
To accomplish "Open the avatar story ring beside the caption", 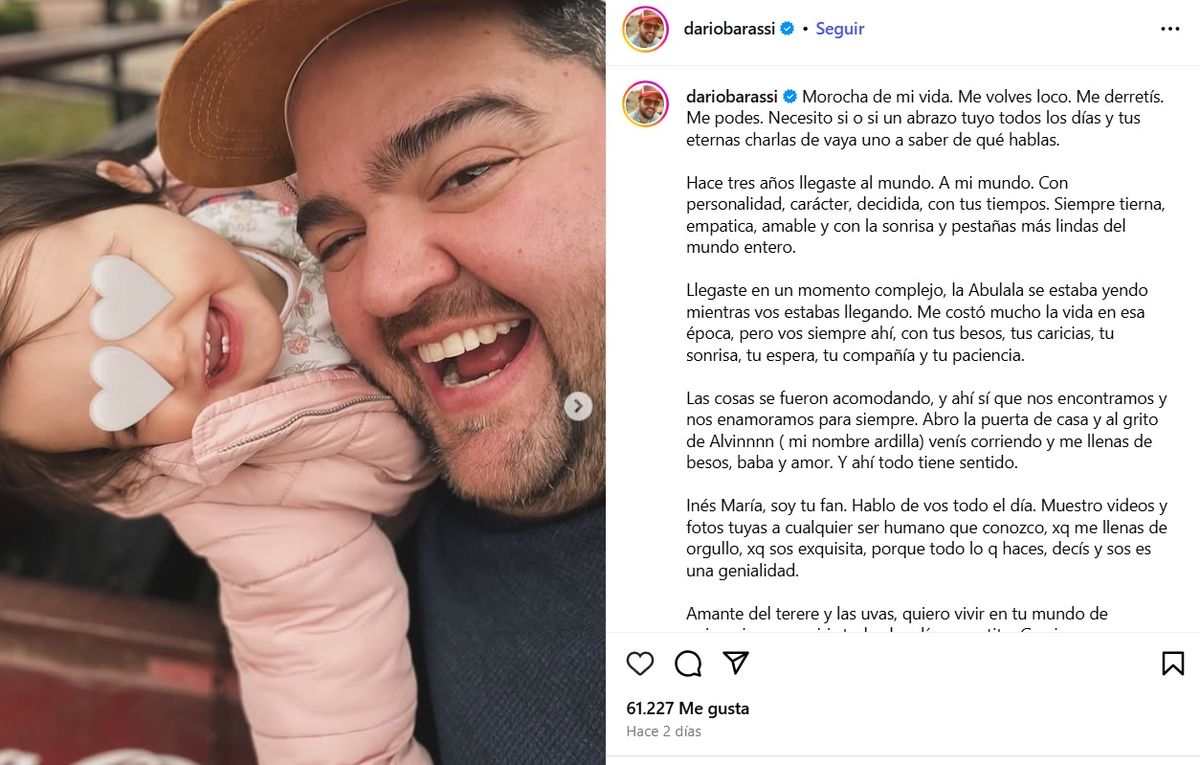I will tap(645, 104).
